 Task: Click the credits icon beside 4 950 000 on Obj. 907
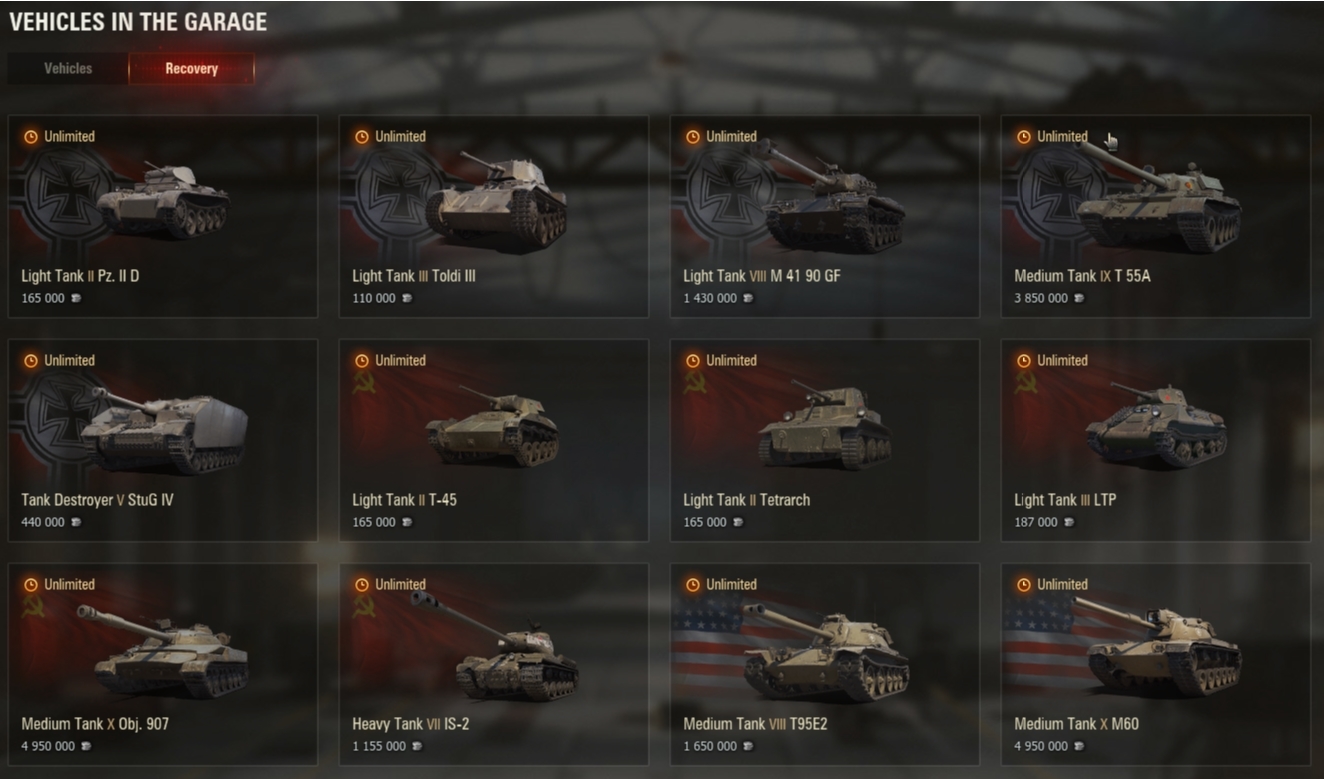click(x=86, y=746)
